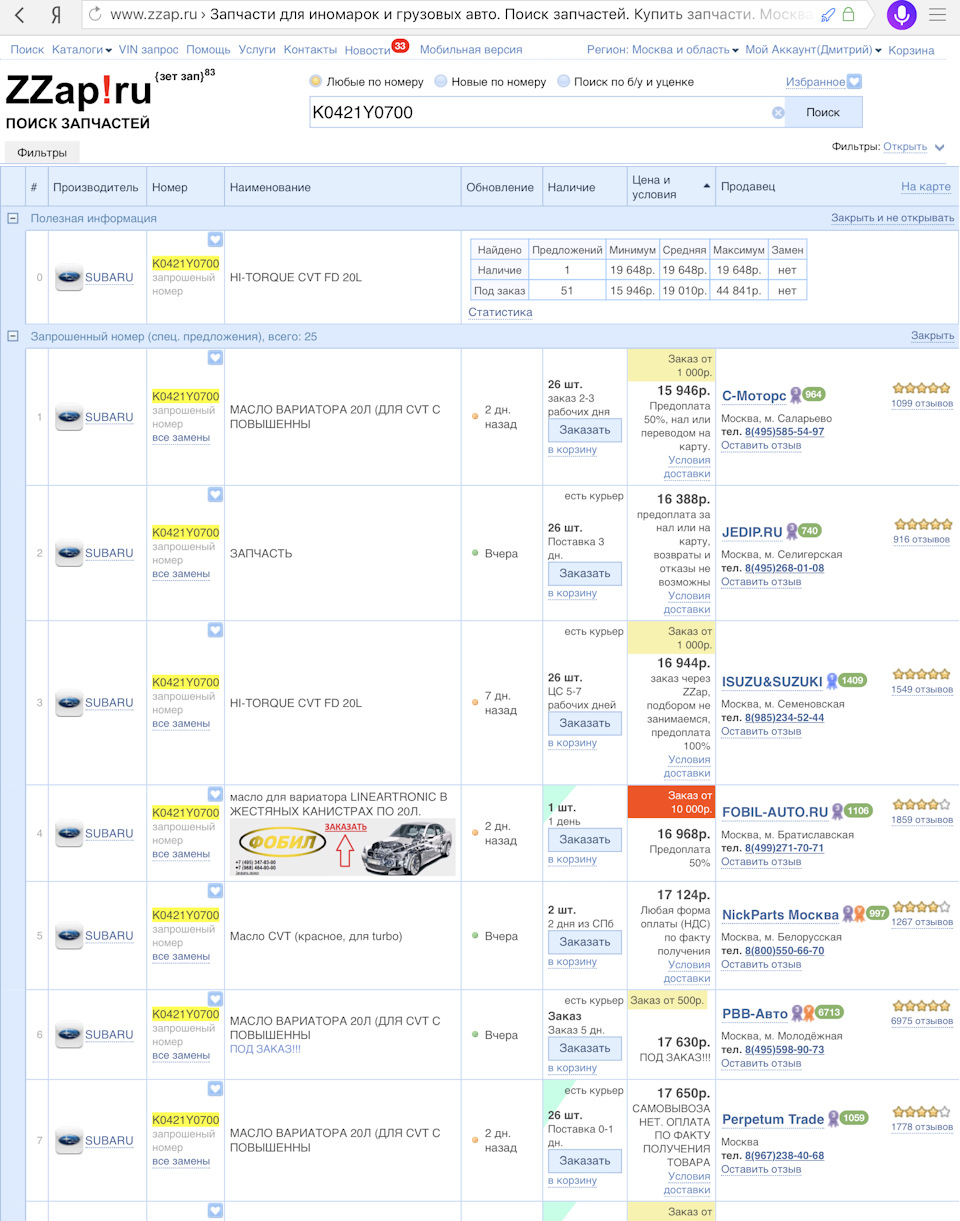Viewport: 960px width, 1221px height.
Task: Click C-Моторс rating badge 964
Action: [813, 394]
